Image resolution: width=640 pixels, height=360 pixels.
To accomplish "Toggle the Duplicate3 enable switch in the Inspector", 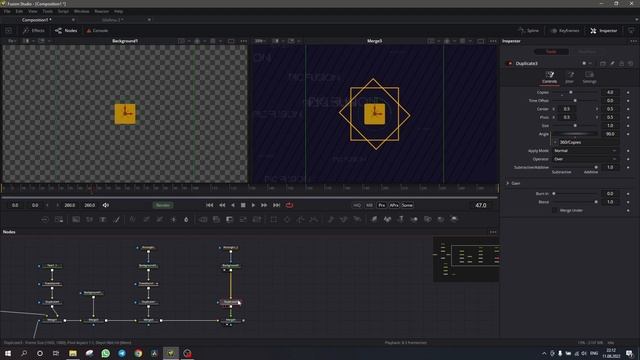I will [x=509, y=64].
